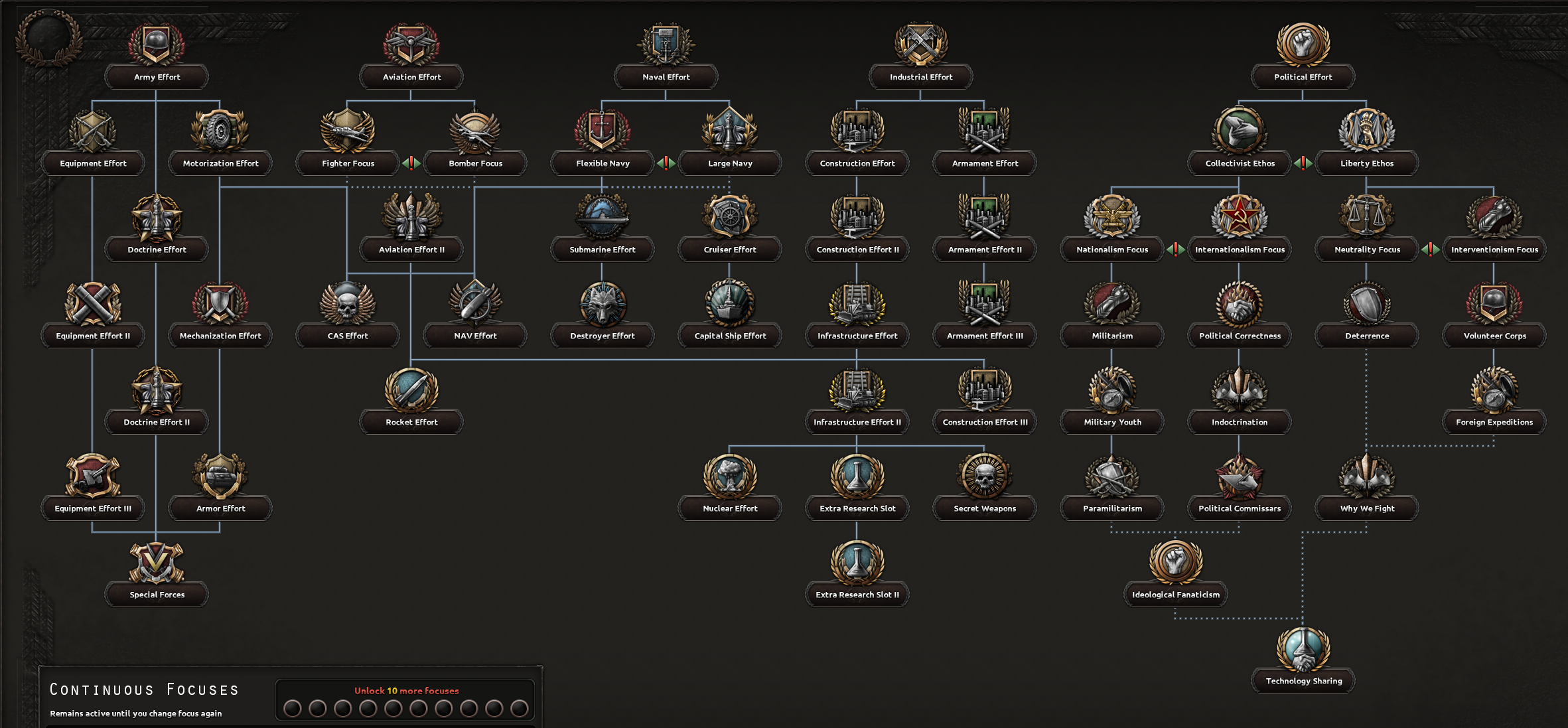Screen dimensions: 1568x728
Task: Click the Fighter/Bomber Focus mutual exclusion marker
Action: tap(411, 163)
